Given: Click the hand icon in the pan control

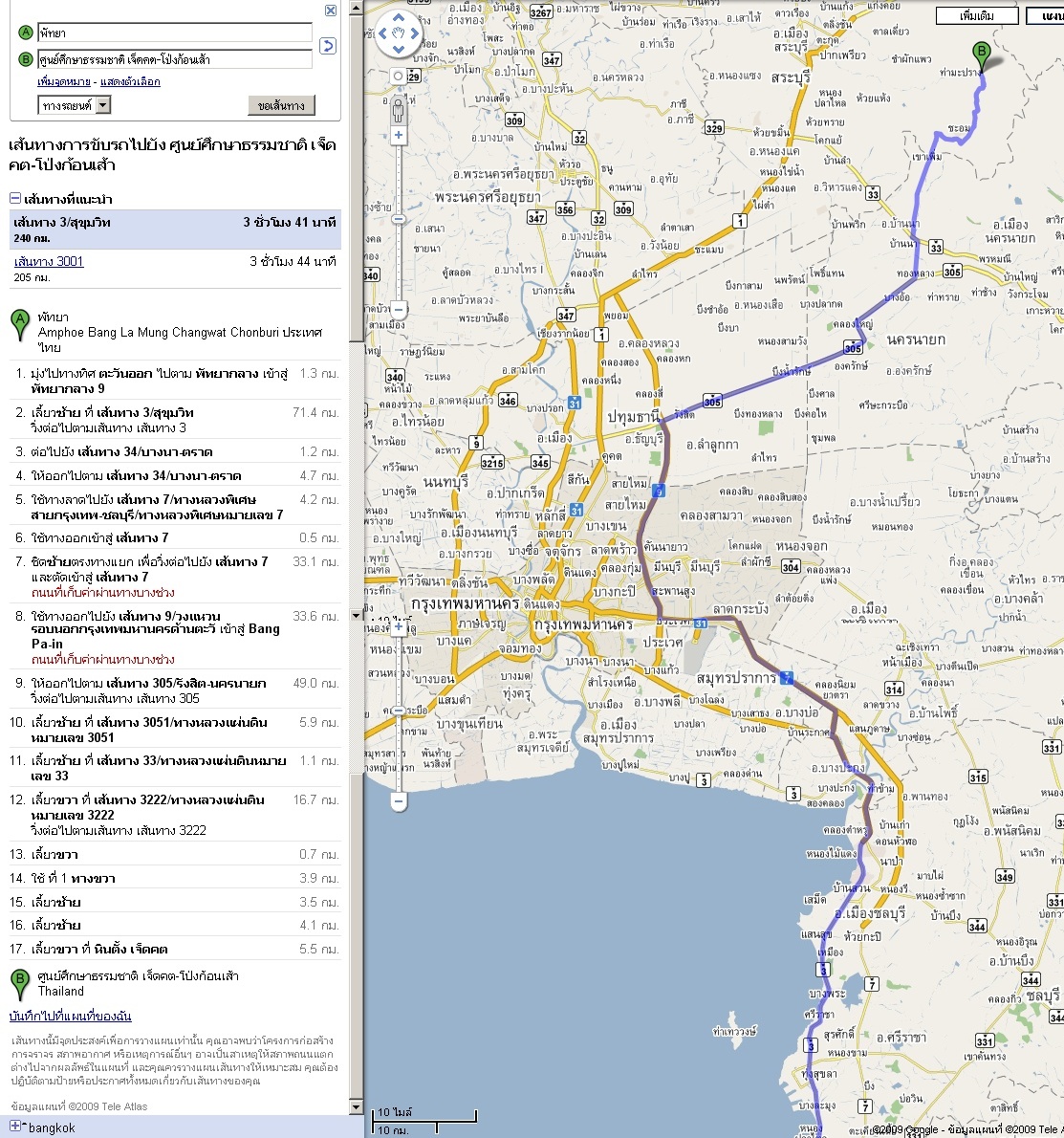Looking at the screenshot, I should pos(399,33).
